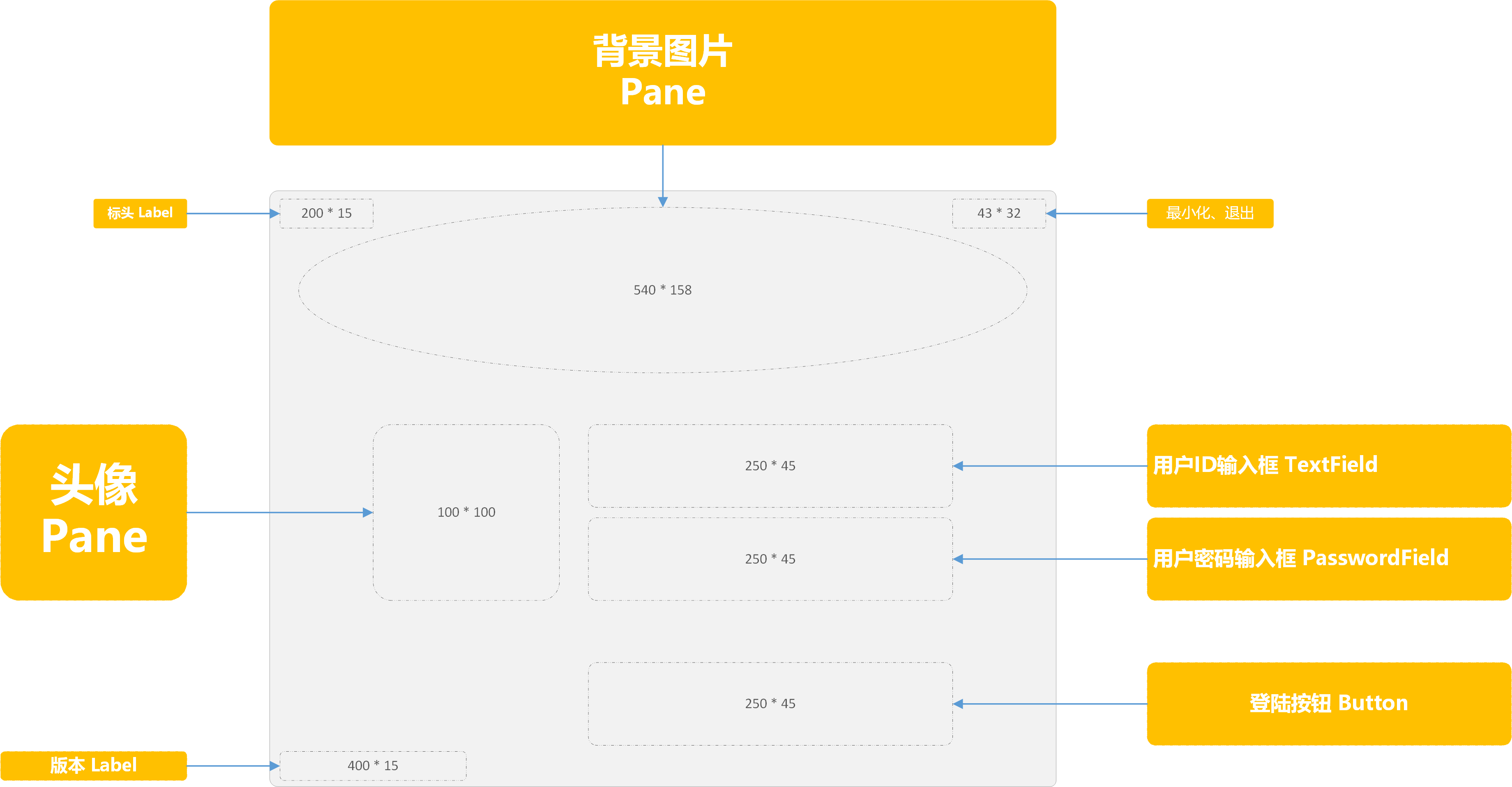The width and height of the screenshot is (1512, 787).
Task: Click 用户密码输入框 PasswordField callout
Action: tap(1328, 558)
